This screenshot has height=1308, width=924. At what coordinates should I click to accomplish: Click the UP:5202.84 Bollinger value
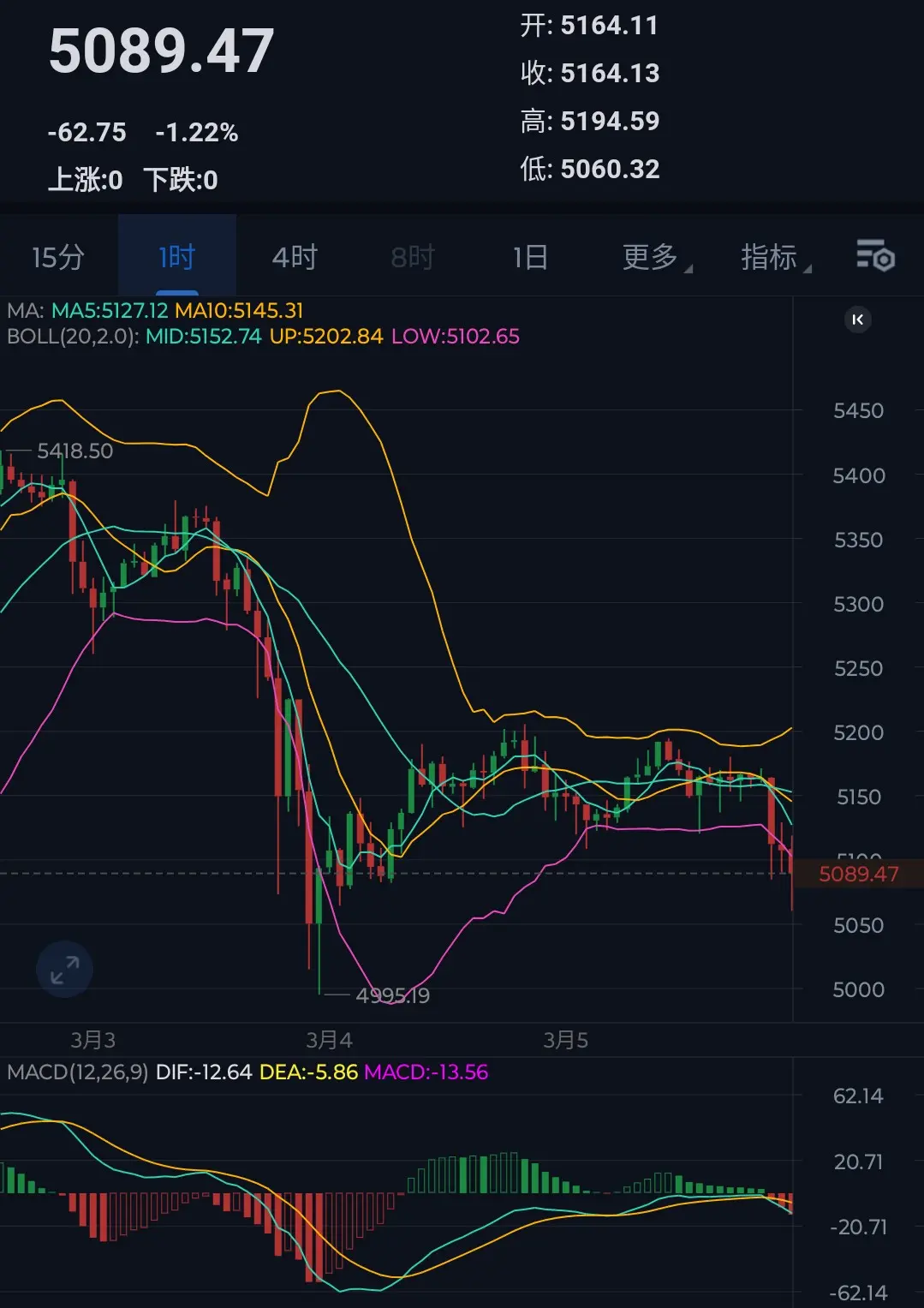click(x=326, y=336)
